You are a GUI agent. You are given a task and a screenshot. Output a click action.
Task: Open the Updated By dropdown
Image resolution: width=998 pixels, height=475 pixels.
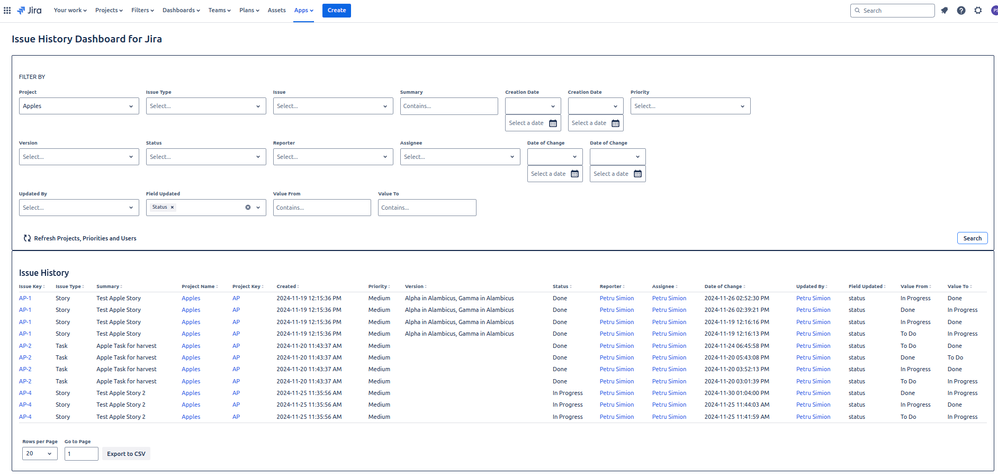coord(79,208)
